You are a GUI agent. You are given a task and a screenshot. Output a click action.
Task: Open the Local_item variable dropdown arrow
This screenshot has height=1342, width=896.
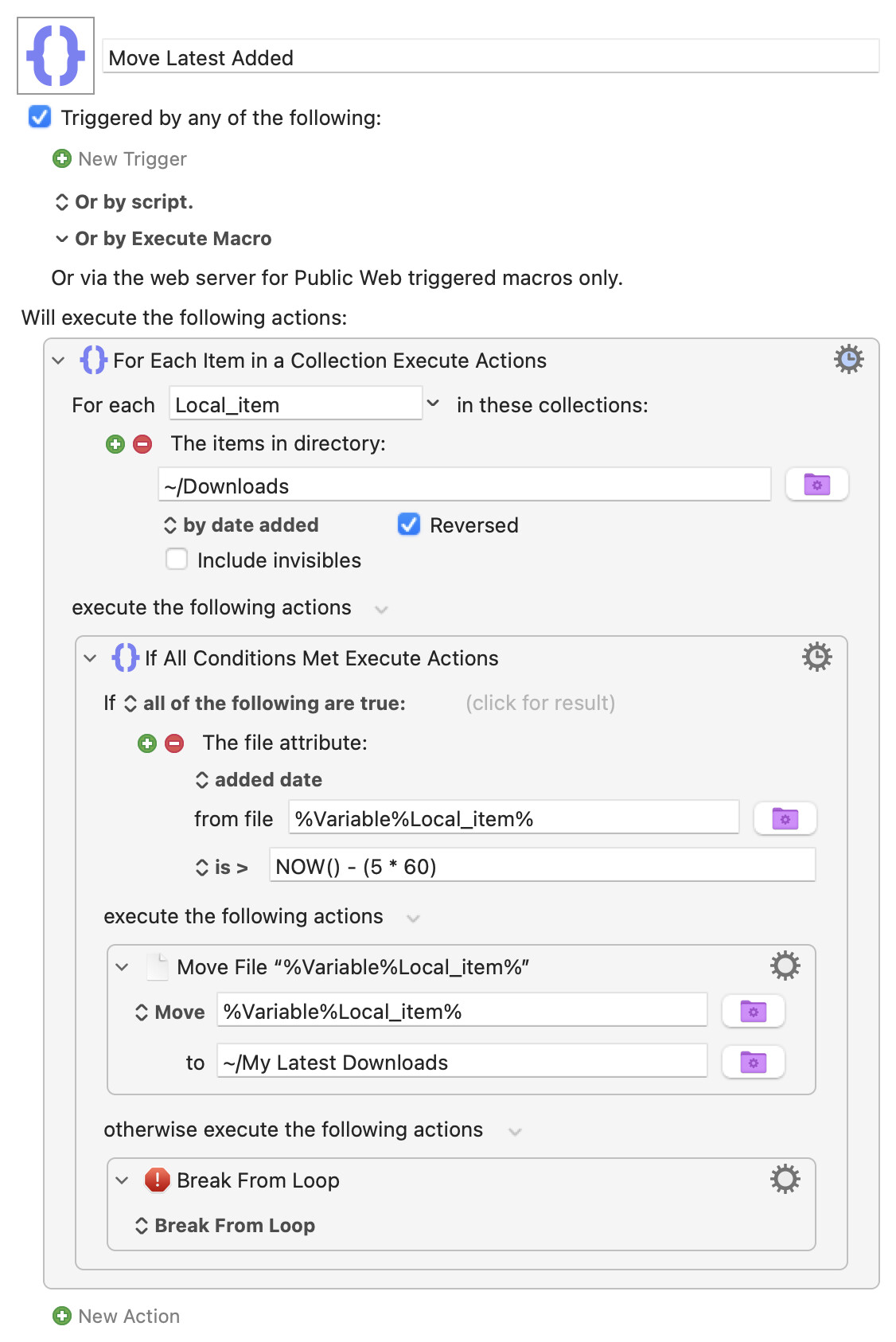pyautogui.click(x=433, y=404)
